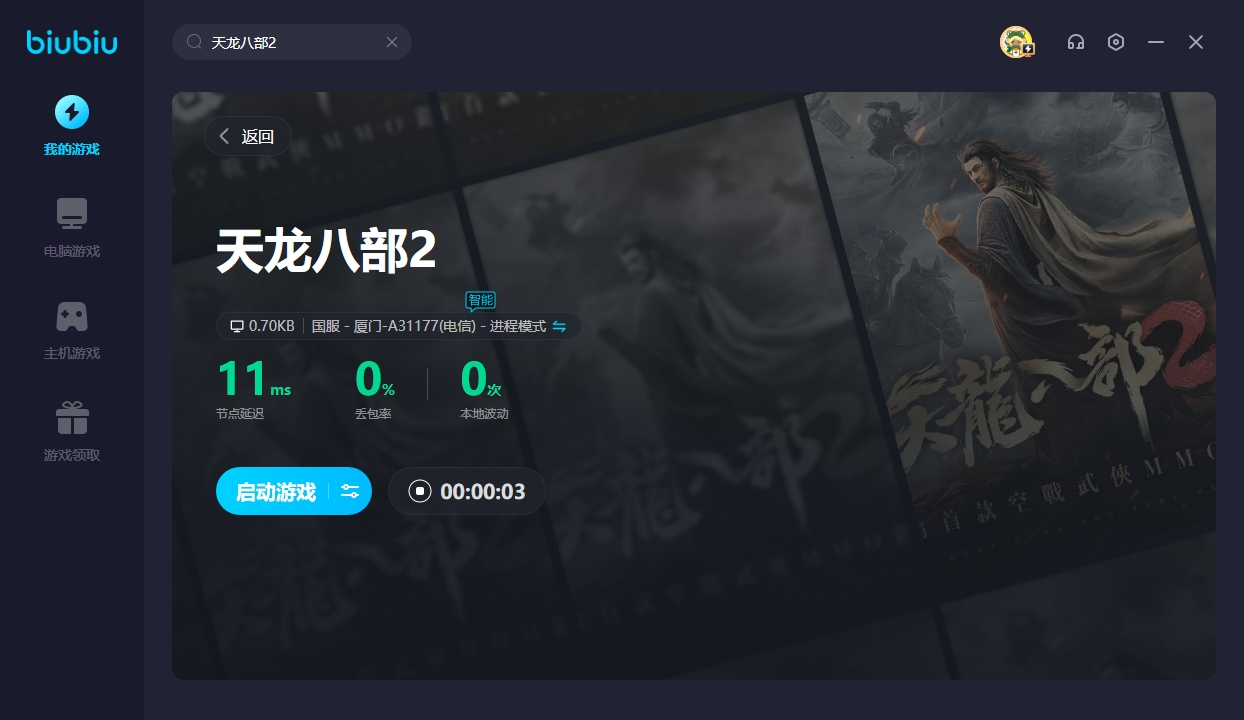
Task: Click the 智能 smart mode badge
Action: click(x=480, y=300)
